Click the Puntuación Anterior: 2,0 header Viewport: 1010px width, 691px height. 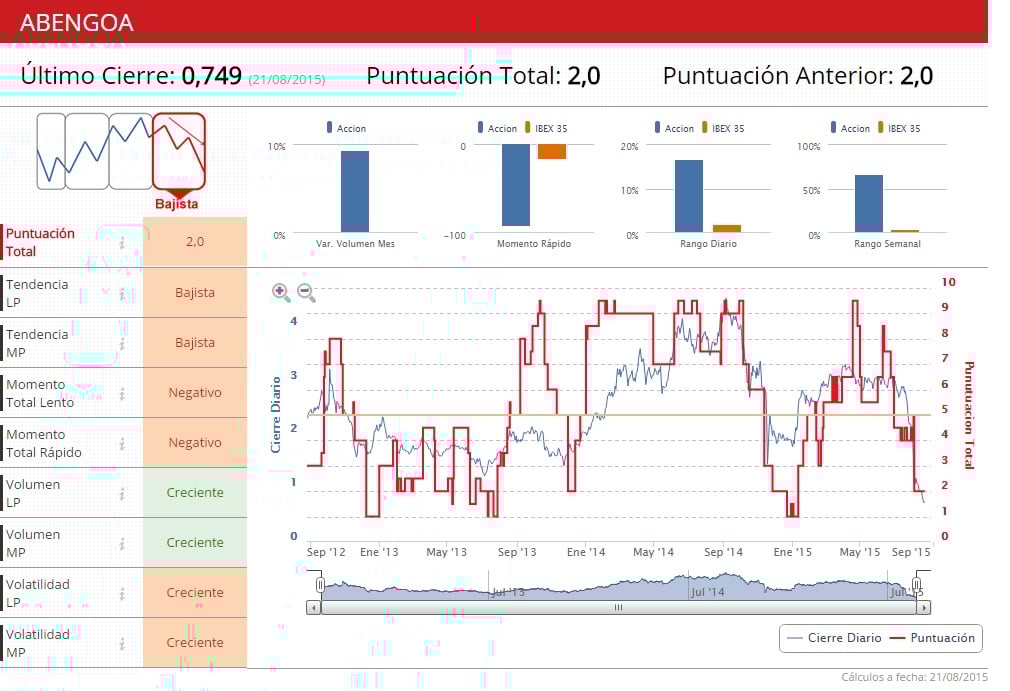point(797,75)
